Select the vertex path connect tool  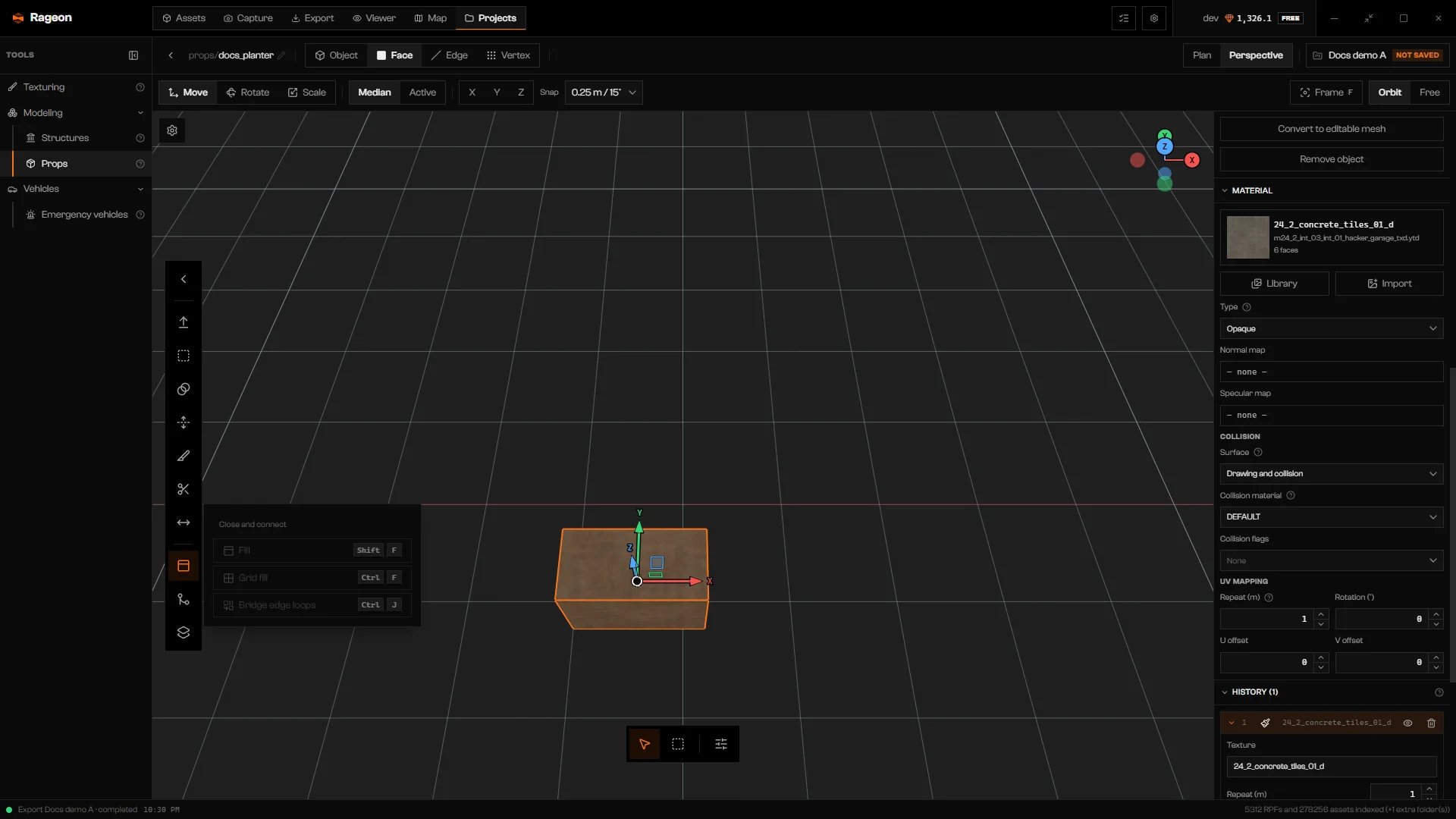[x=184, y=599]
